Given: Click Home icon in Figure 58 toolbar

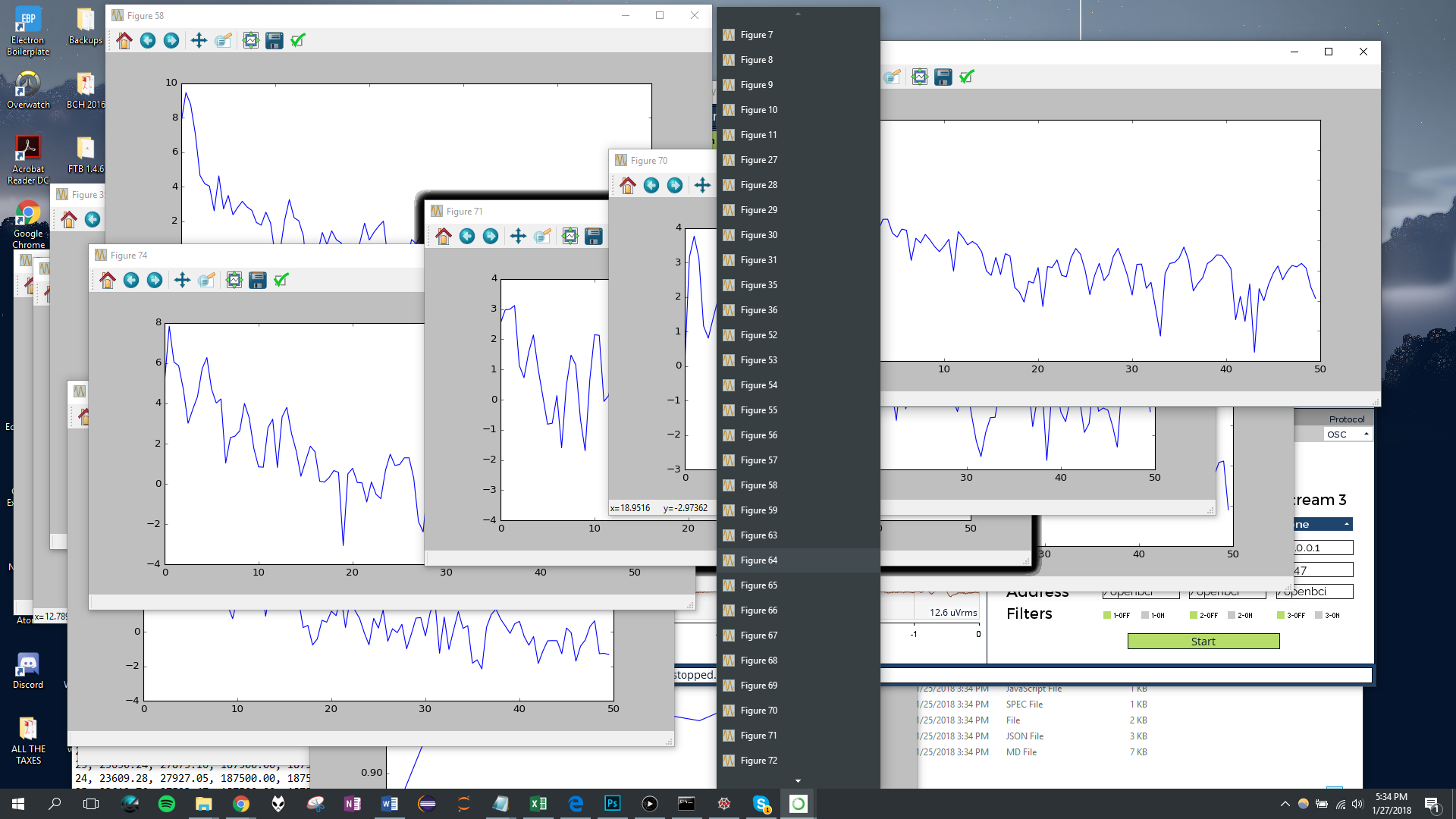Looking at the screenshot, I should pyautogui.click(x=124, y=41).
